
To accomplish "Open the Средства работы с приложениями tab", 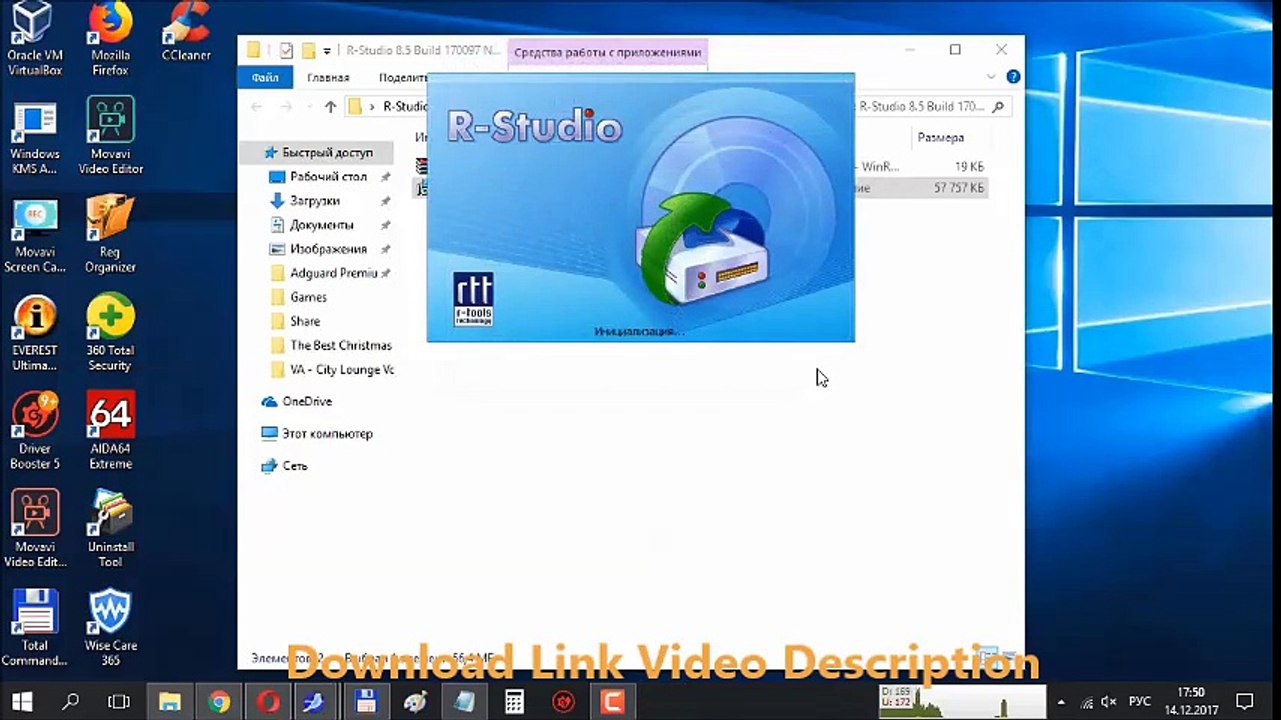I will click(608, 53).
